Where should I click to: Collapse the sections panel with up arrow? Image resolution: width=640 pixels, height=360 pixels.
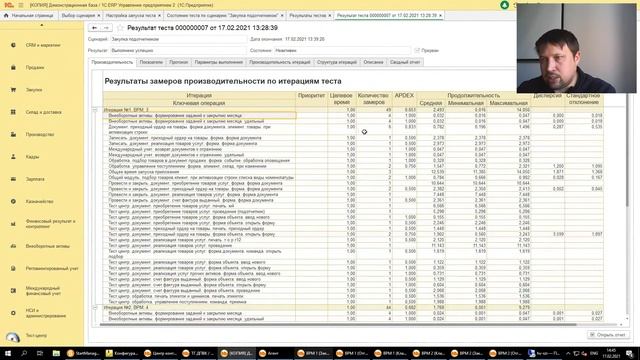pyautogui.click(x=42, y=25)
